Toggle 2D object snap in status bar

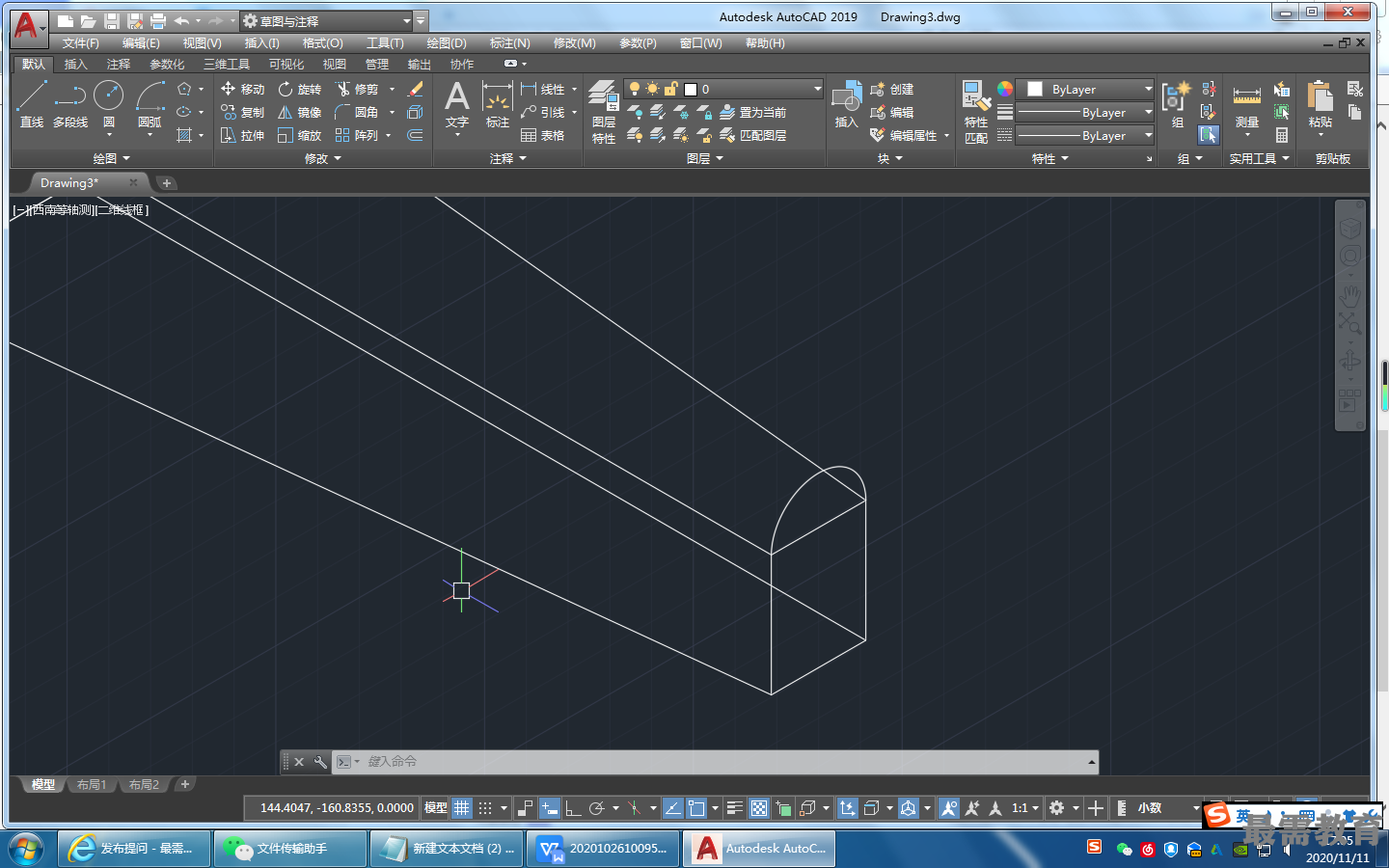(696, 808)
